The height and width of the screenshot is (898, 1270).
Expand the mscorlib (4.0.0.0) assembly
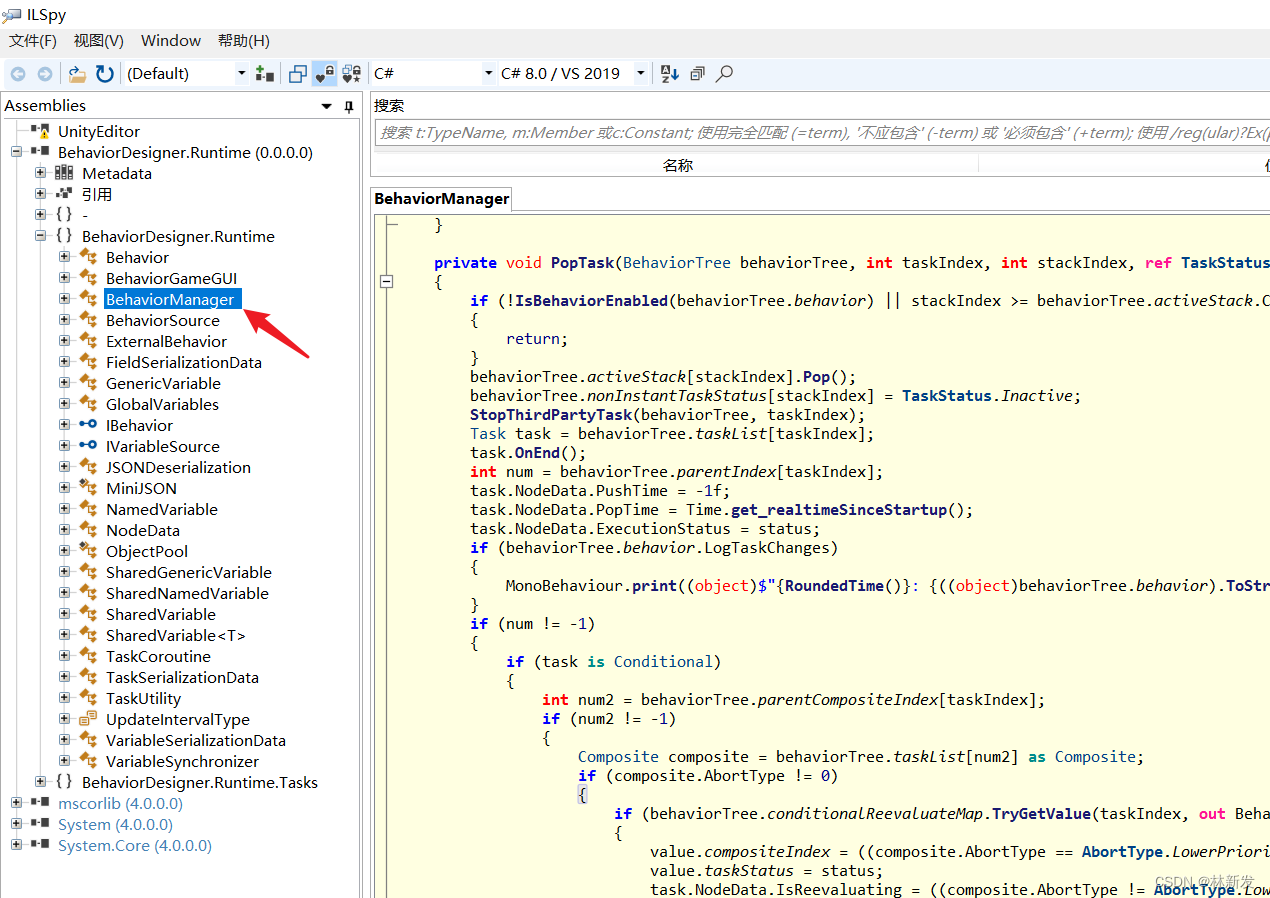tap(17, 803)
